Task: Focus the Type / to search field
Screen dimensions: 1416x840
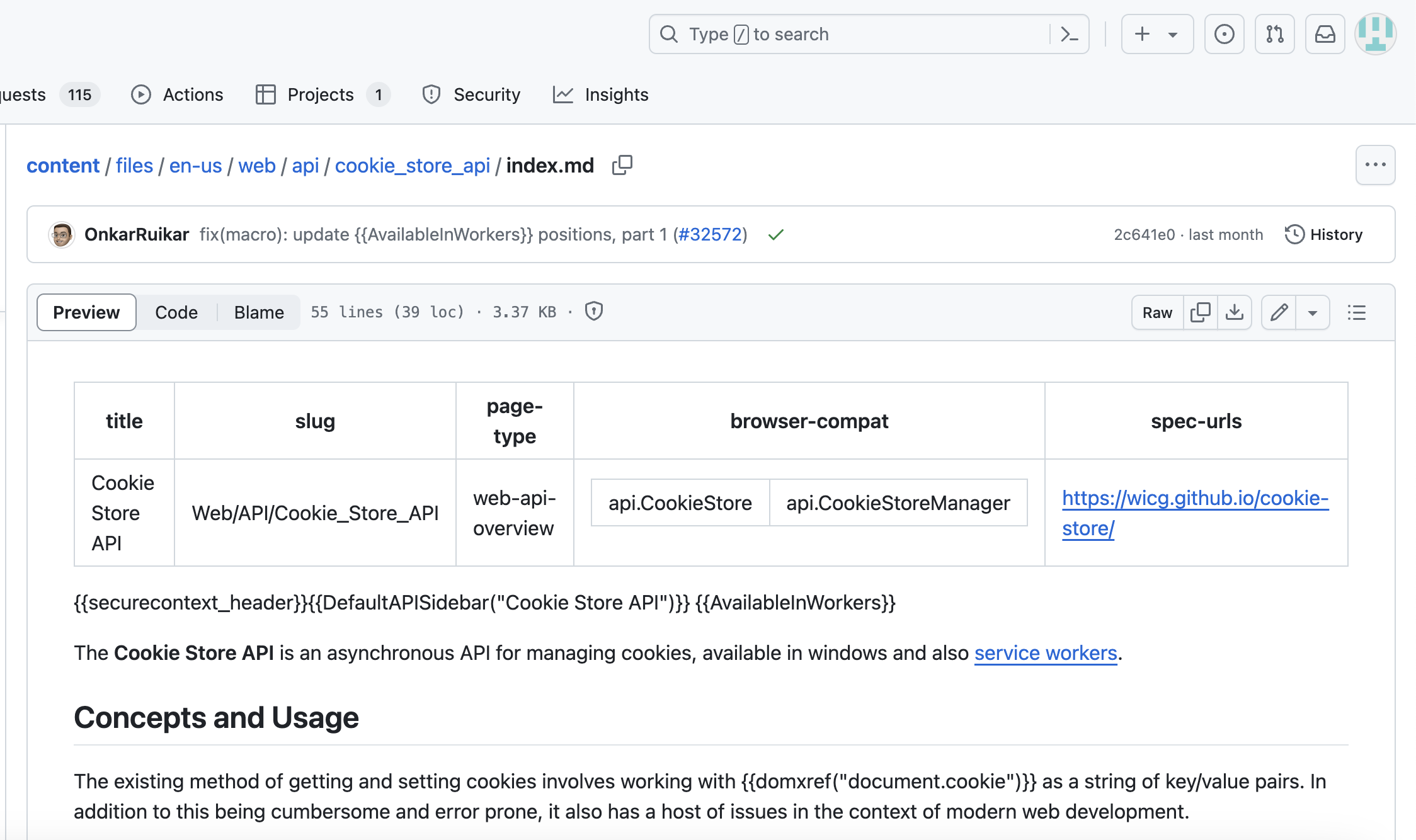Action: coord(850,34)
